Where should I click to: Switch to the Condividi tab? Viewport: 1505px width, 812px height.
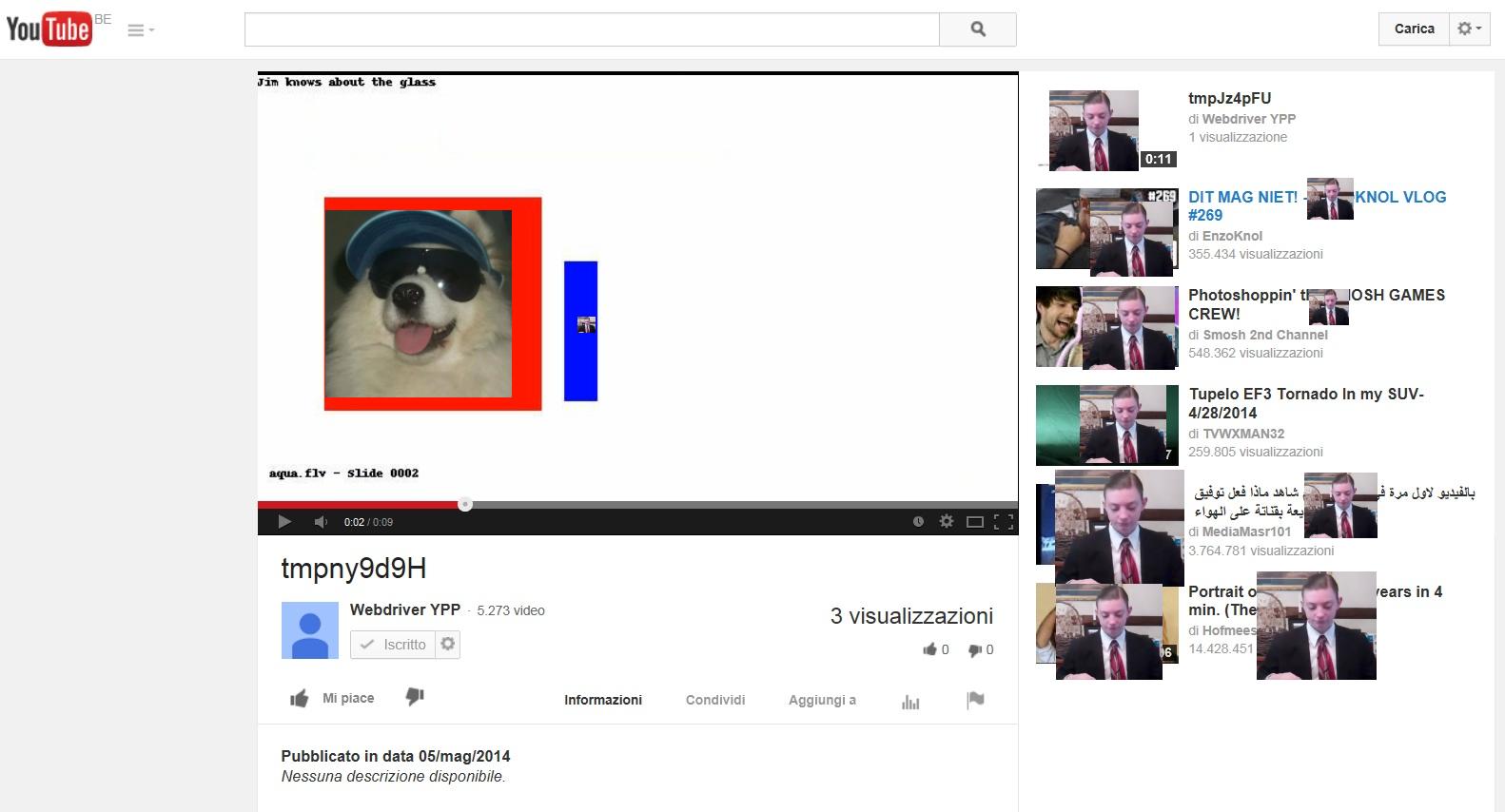pos(715,700)
